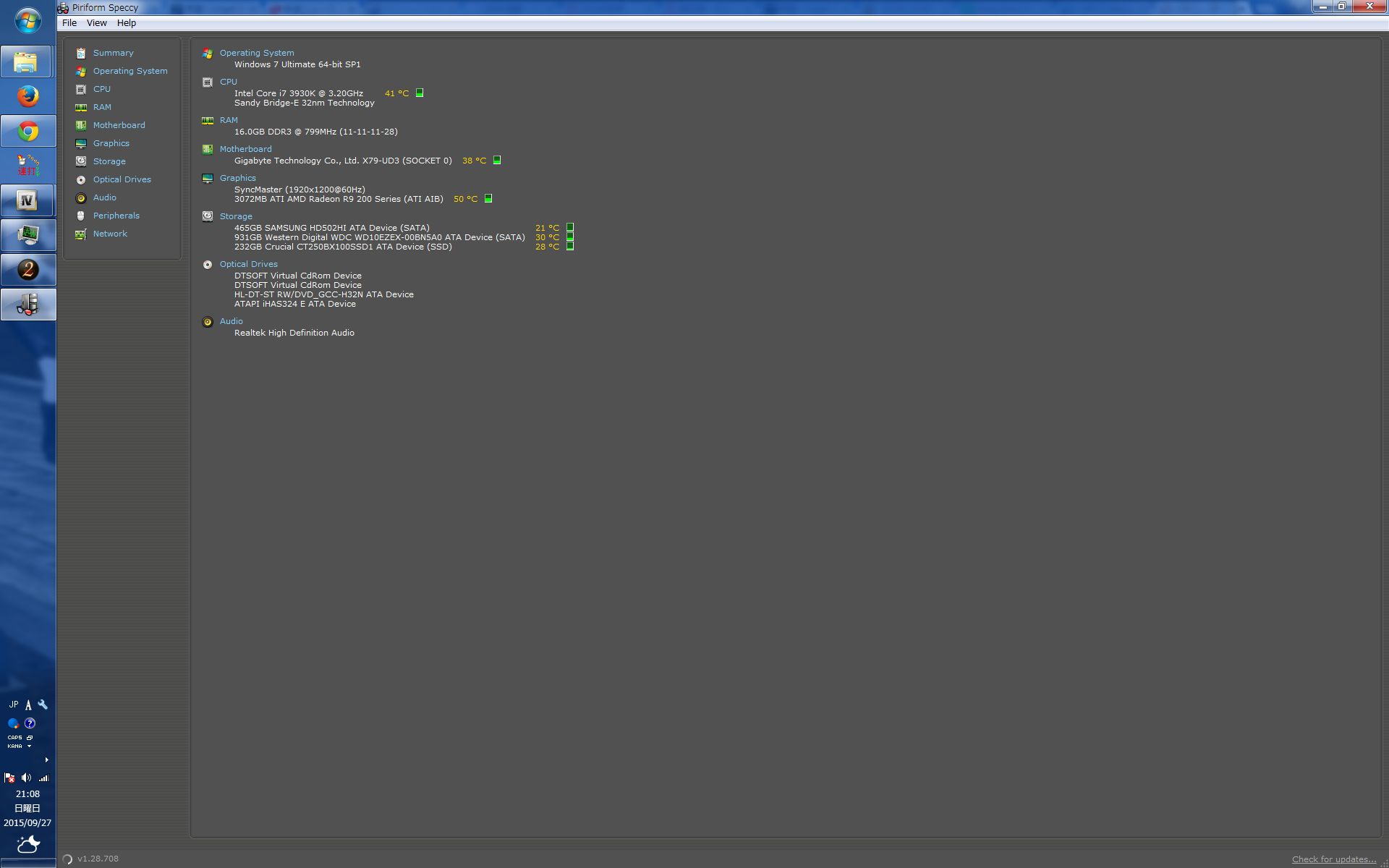1389x868 pixels.
Task: Click the Motherboard icon in sidebar
Action: (81, 125)
